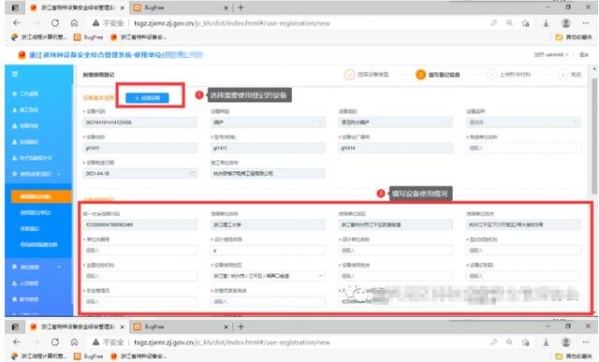The height and width of the screenshot is (362, 599).
Task: Open upper browser settings and more menu
Action: coord(586,23)
